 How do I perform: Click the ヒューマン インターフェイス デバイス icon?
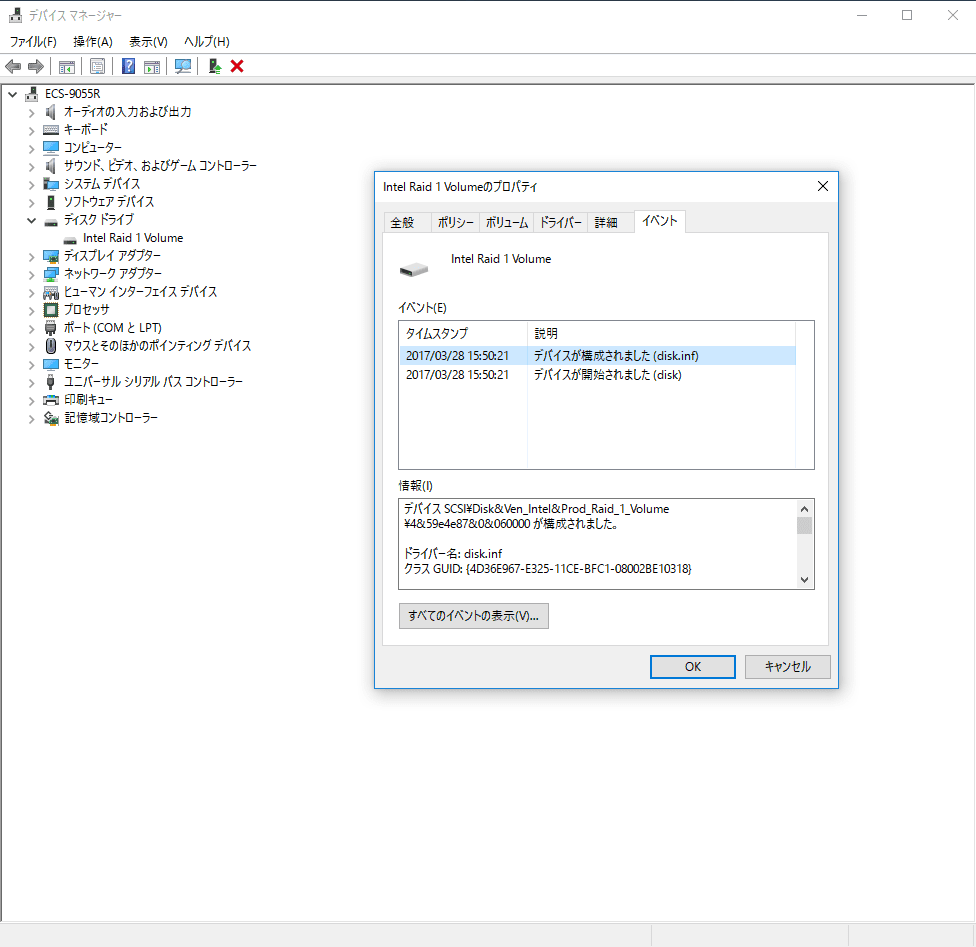pos(51,292)
